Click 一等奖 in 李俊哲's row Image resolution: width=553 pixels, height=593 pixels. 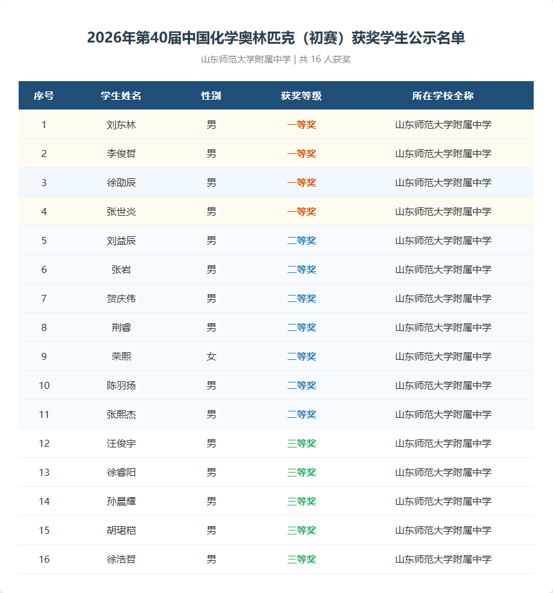(x=301, y=154)
